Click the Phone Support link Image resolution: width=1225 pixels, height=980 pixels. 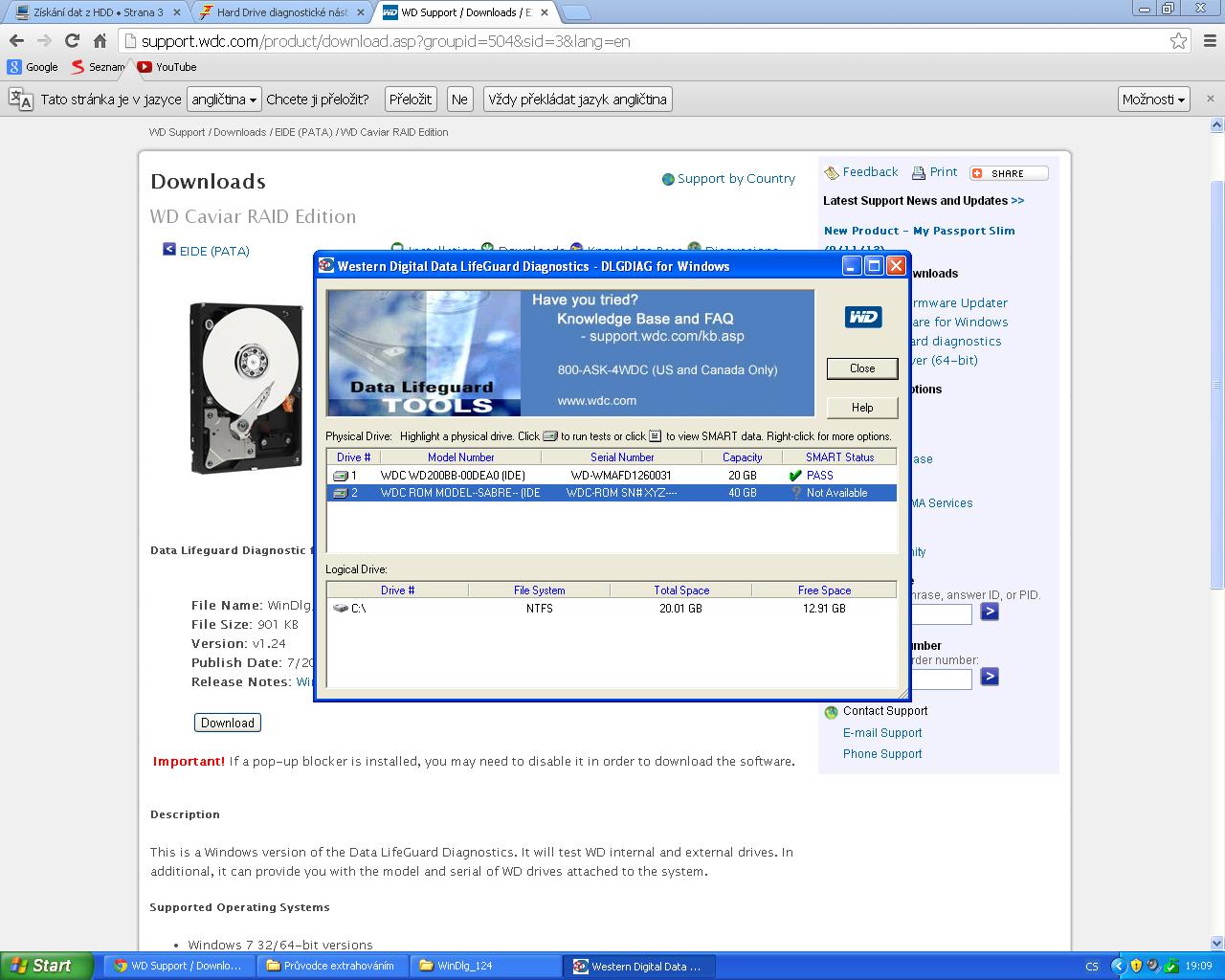click(882, 754)
